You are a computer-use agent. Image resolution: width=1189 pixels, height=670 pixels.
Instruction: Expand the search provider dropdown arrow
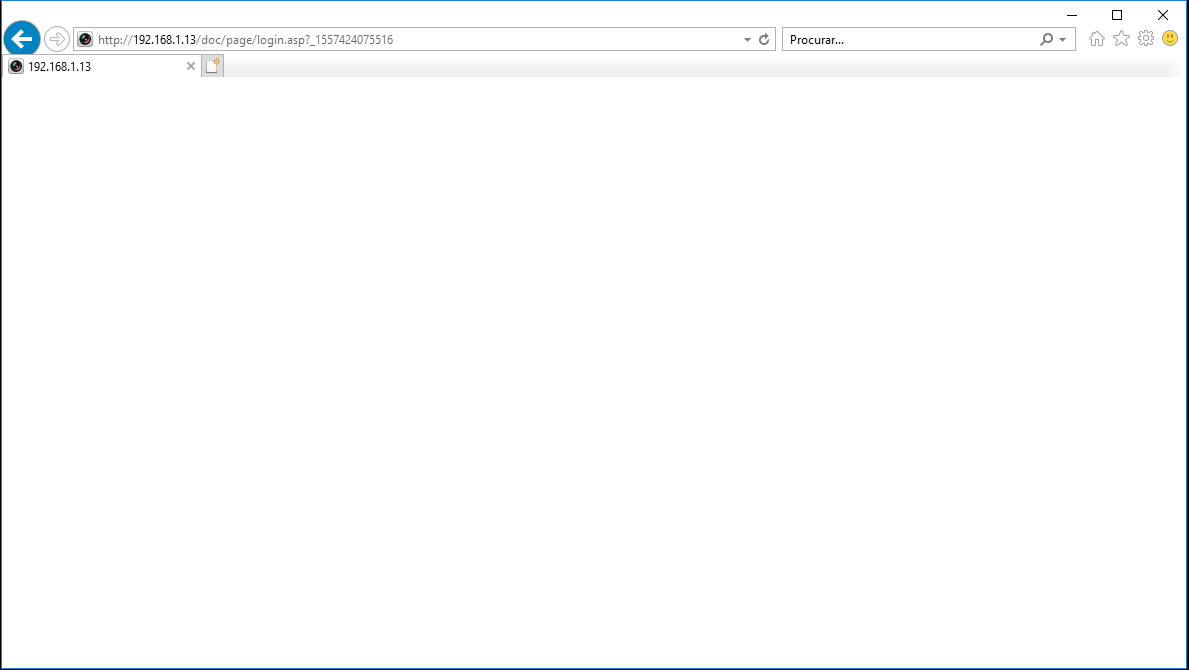click(1063, 40)
